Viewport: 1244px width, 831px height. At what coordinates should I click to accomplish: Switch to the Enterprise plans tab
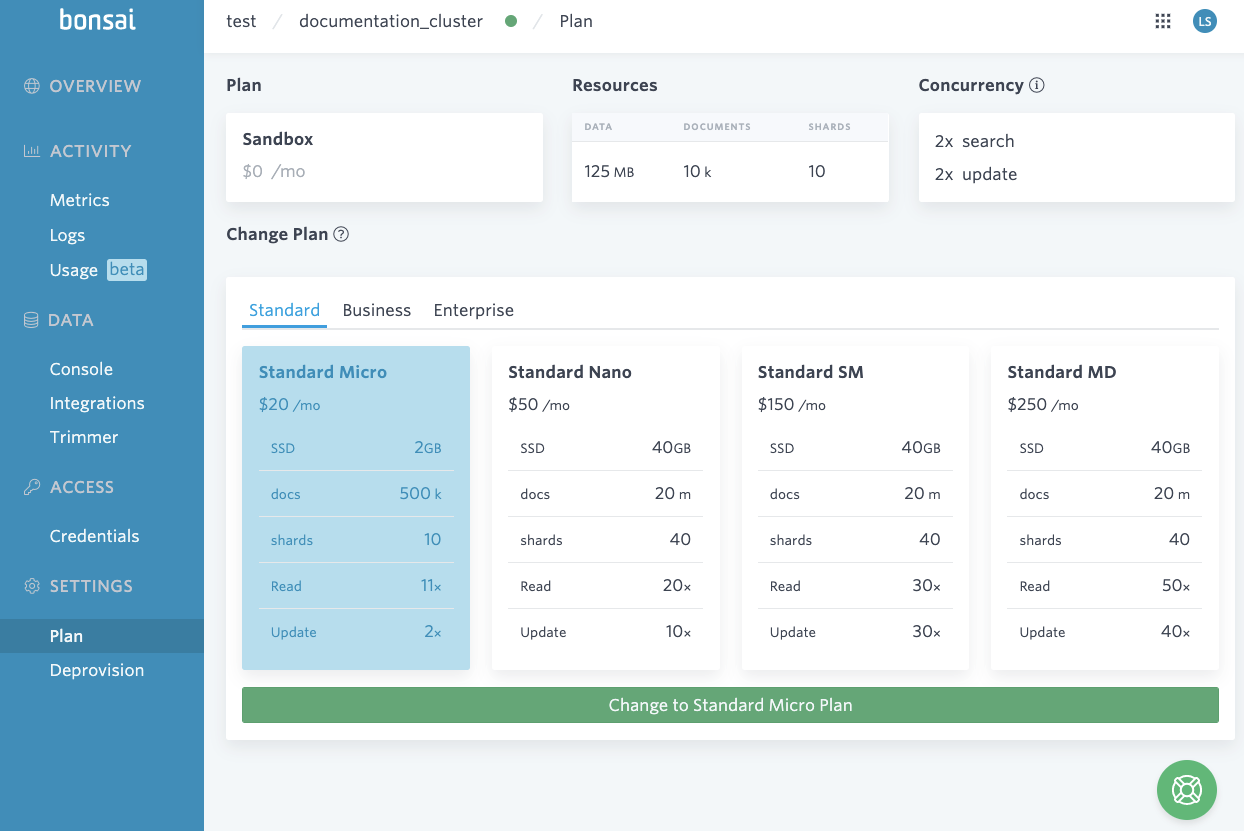tap(474, 310)
